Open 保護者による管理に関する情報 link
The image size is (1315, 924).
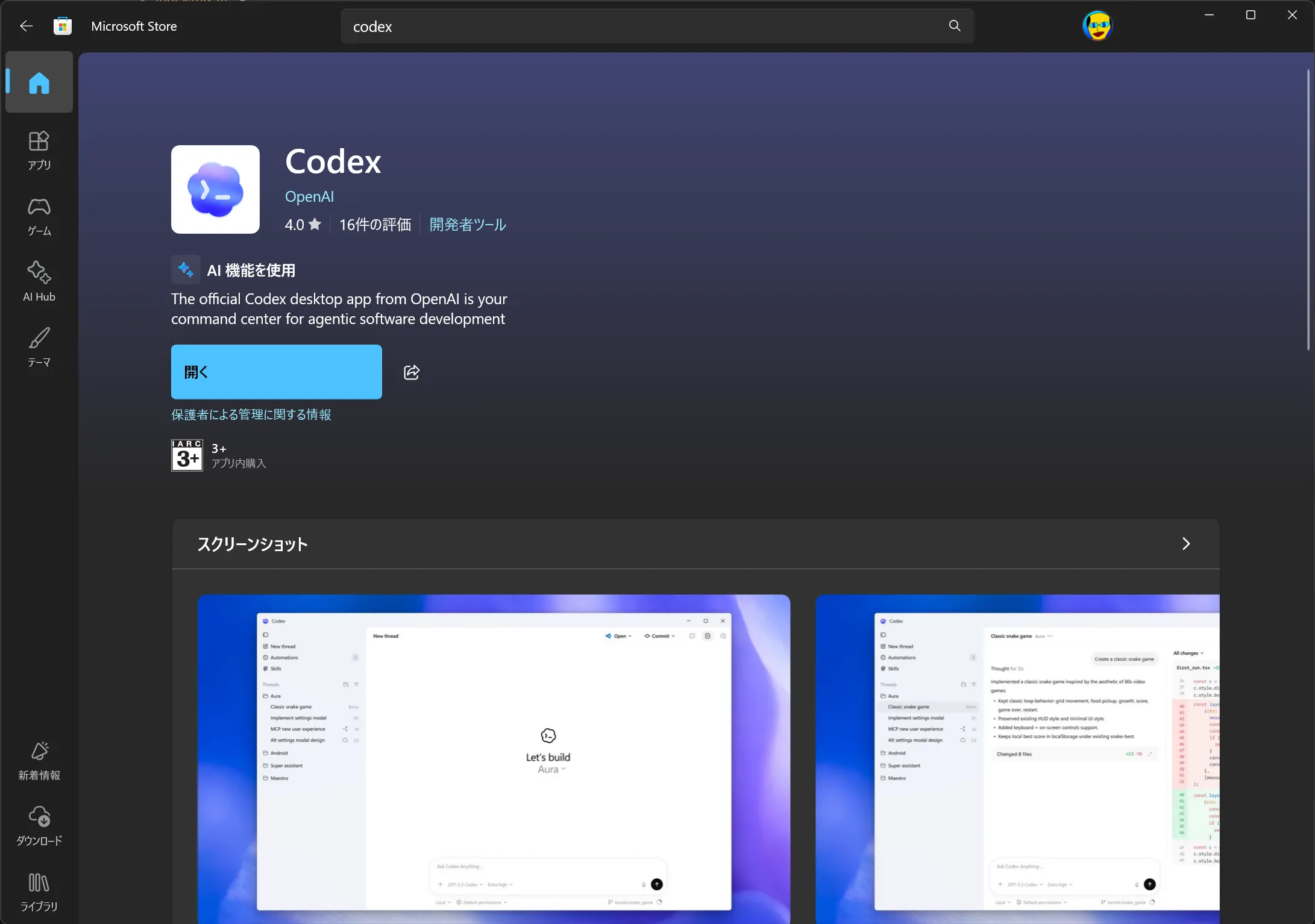coord(251,414)
